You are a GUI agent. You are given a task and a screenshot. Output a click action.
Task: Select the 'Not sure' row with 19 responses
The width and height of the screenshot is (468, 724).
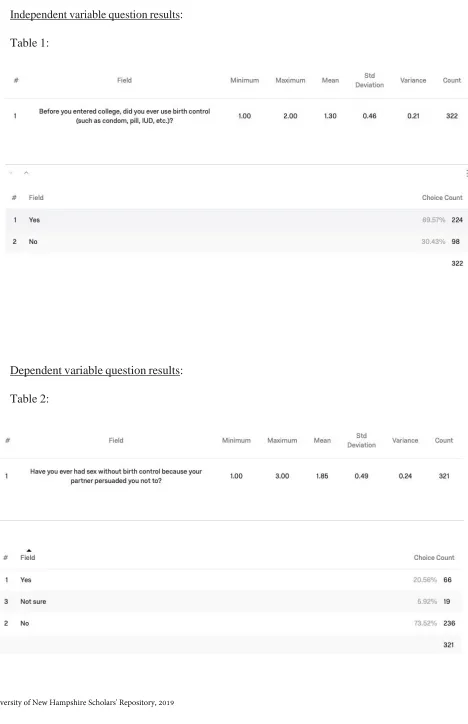point(231,602)
